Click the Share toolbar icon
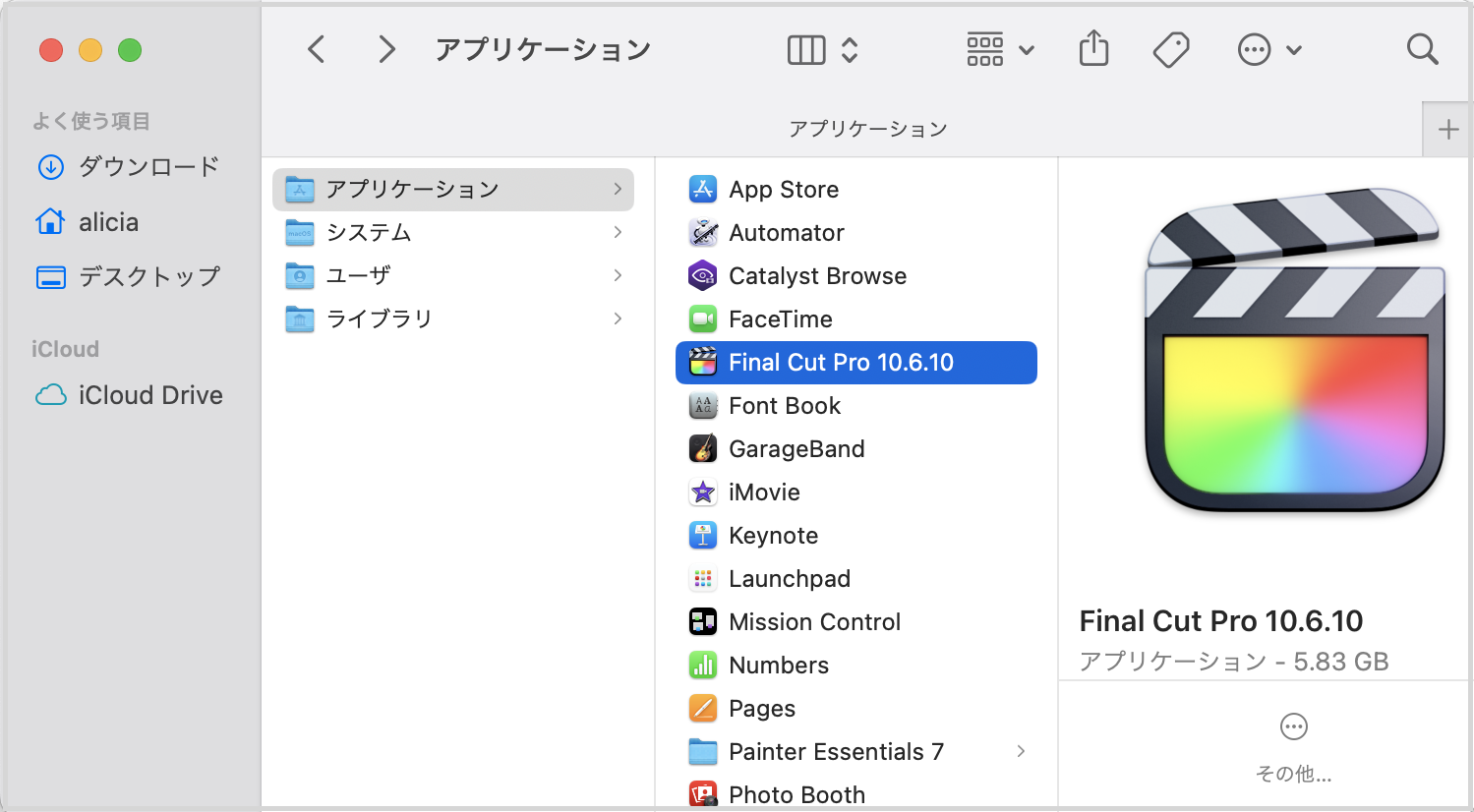This screenshot has width=1474, height=812. [1093, 49]
